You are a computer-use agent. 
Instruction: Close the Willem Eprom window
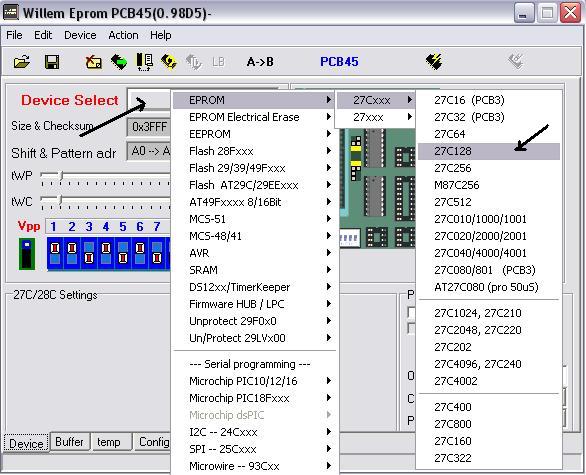(571, 13)
